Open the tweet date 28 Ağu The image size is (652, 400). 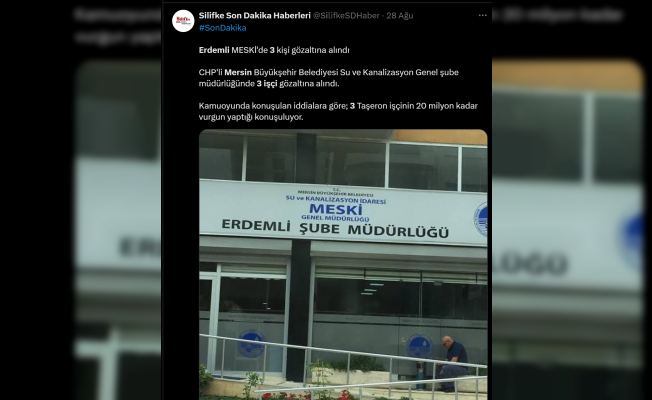point(400,15)
